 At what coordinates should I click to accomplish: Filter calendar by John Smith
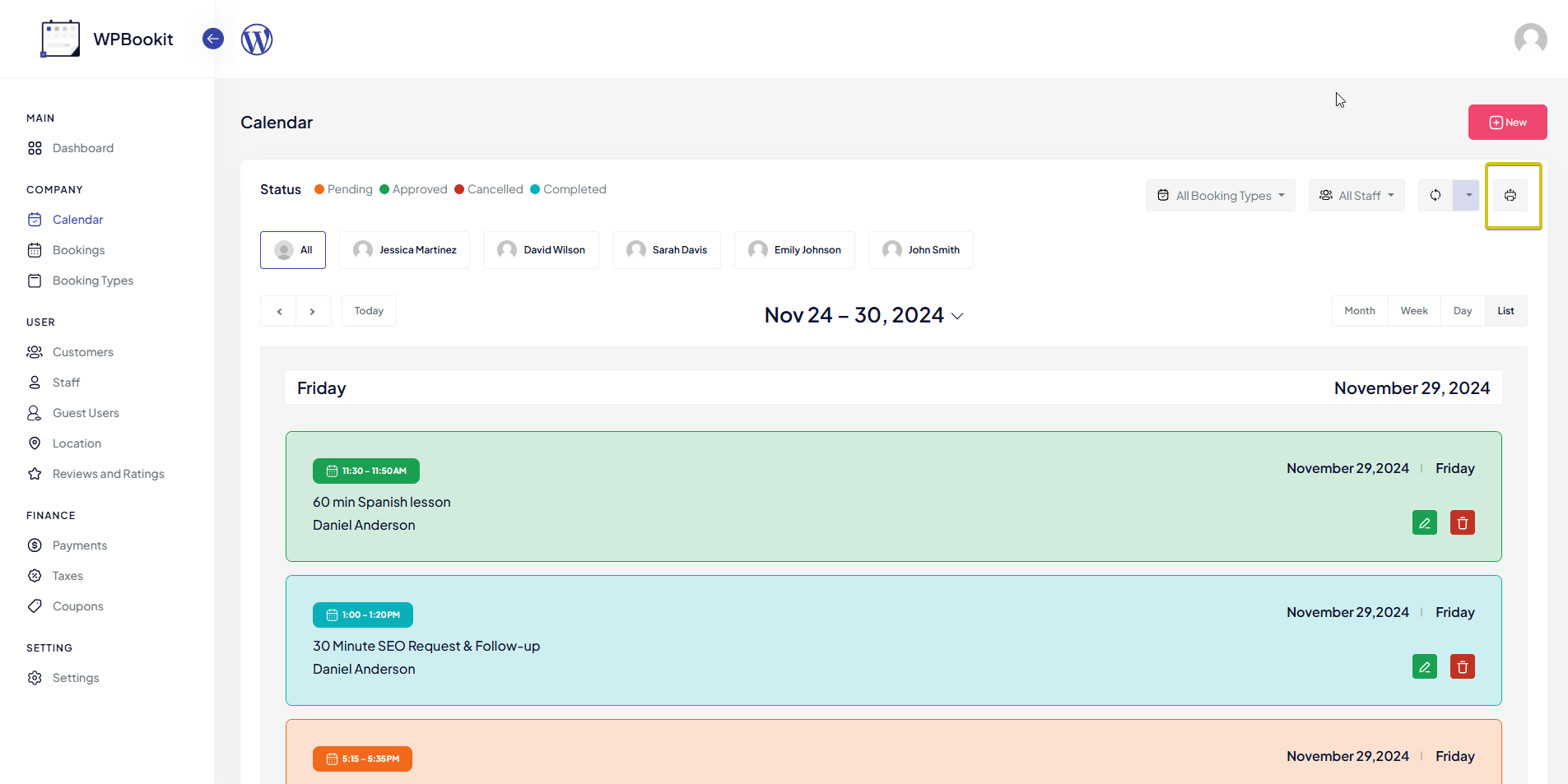[x=920, y=250]
